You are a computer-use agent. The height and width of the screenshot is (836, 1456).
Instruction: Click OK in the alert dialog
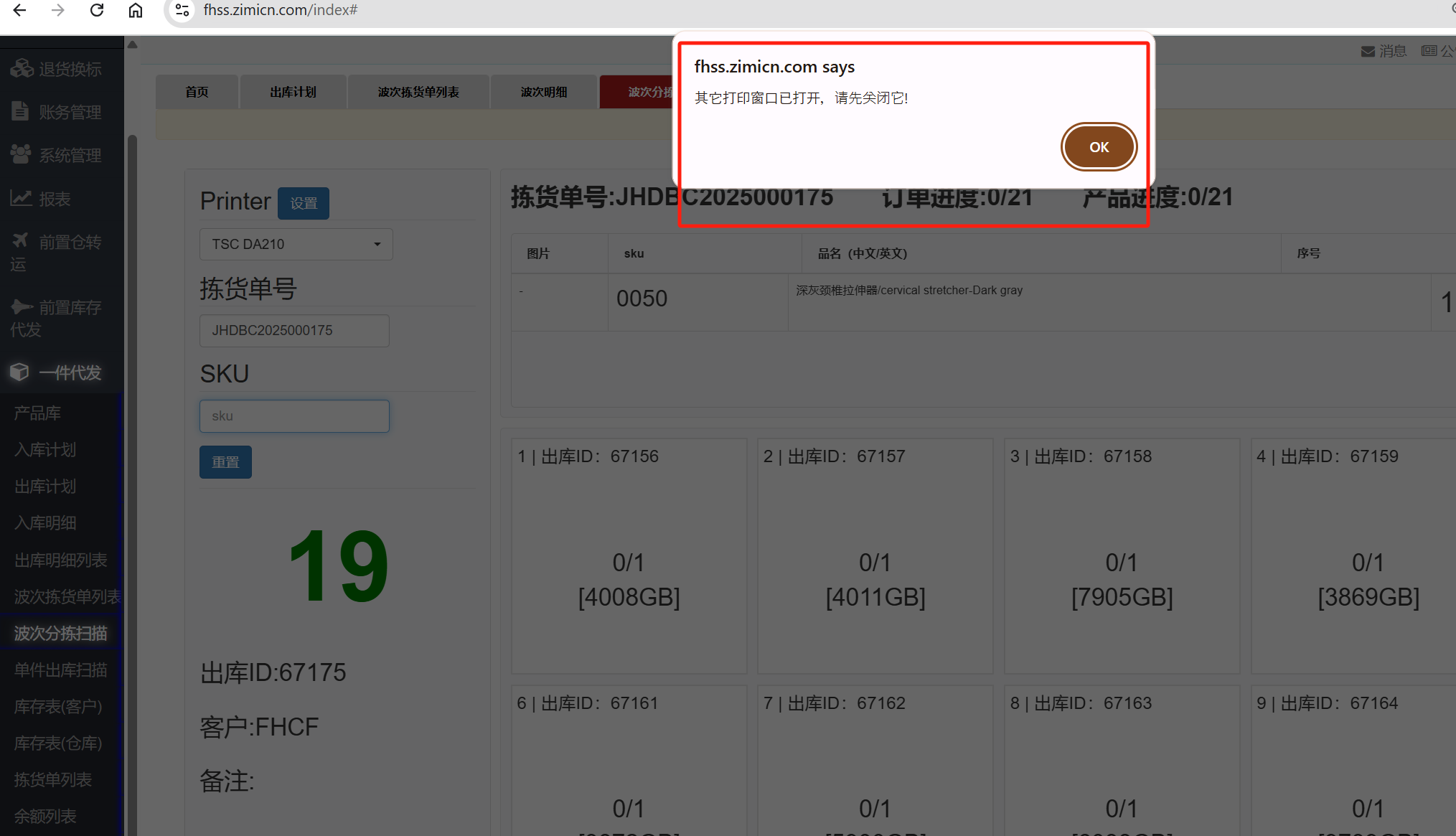pyautogui.click(x=1098, y=147)
